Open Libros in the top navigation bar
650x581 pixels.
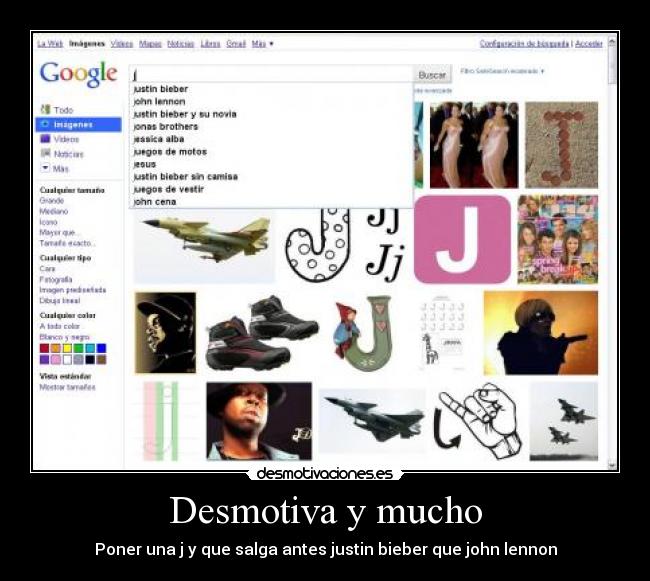pyautogui.click(x=210, y=44)
